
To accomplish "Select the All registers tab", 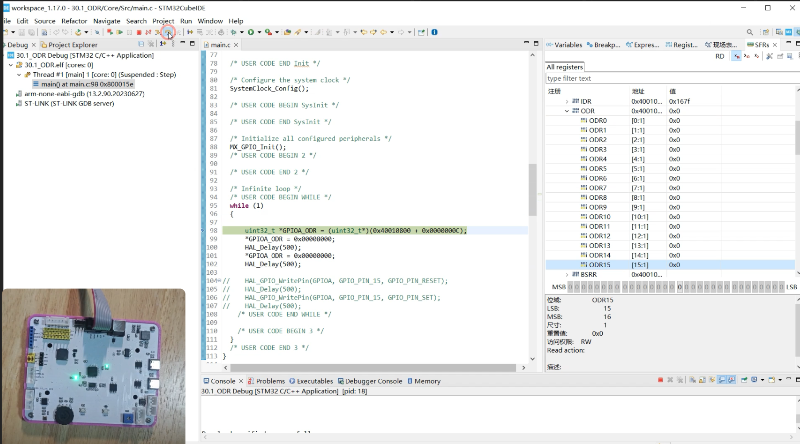I will [565, 67].
